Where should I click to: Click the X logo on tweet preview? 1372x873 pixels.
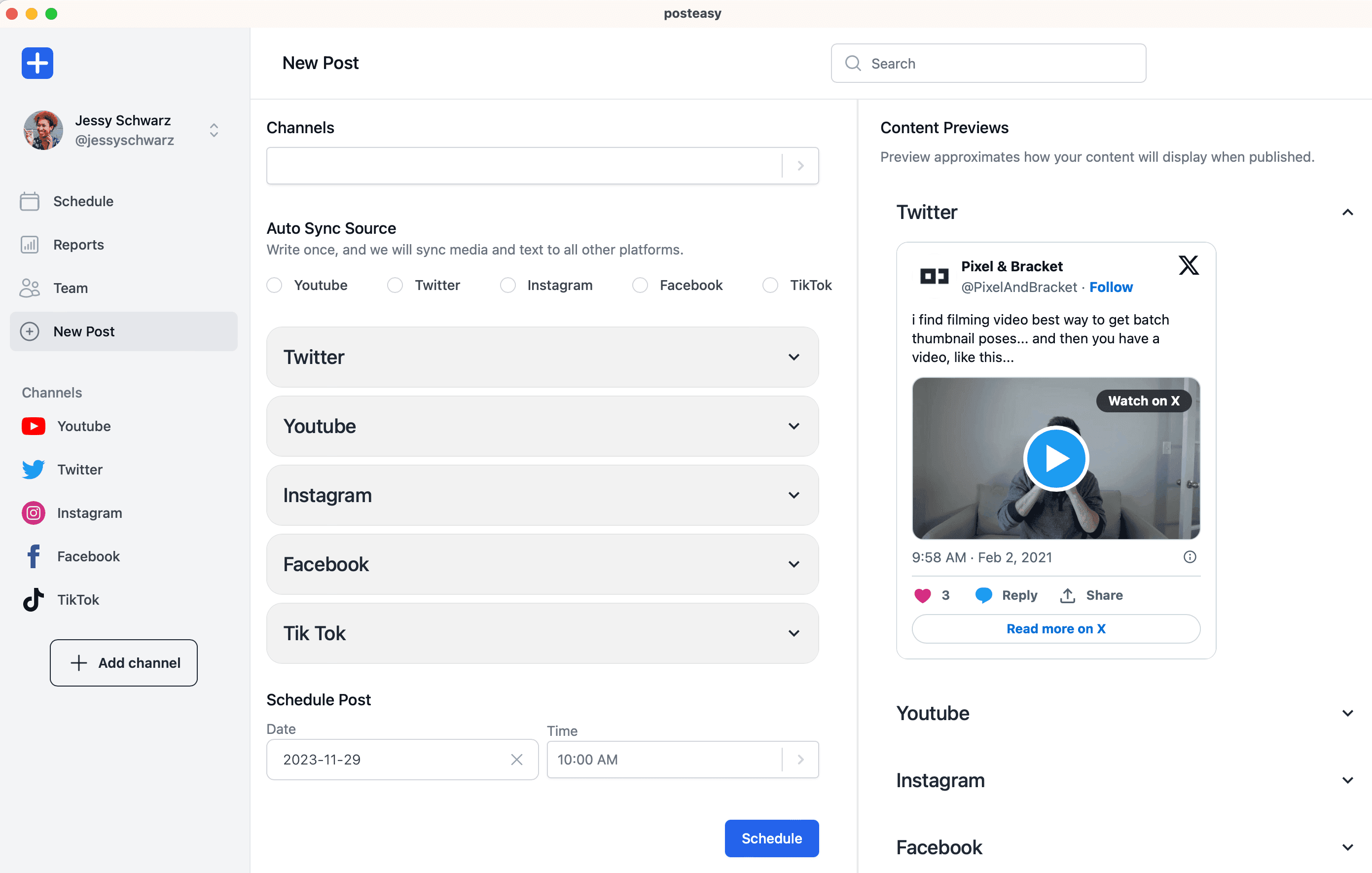click(x=1189, y=265)
